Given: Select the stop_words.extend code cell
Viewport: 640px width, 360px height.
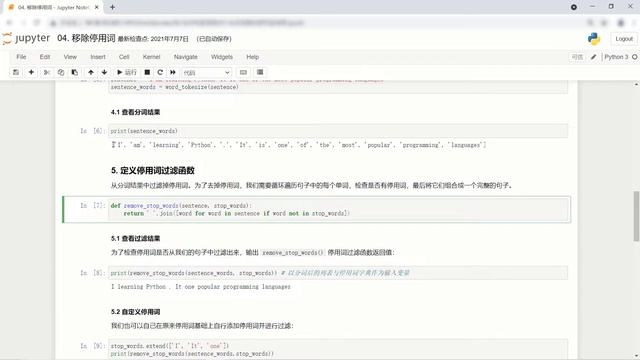Looking at the screenshot, I should tap(338, 349).
